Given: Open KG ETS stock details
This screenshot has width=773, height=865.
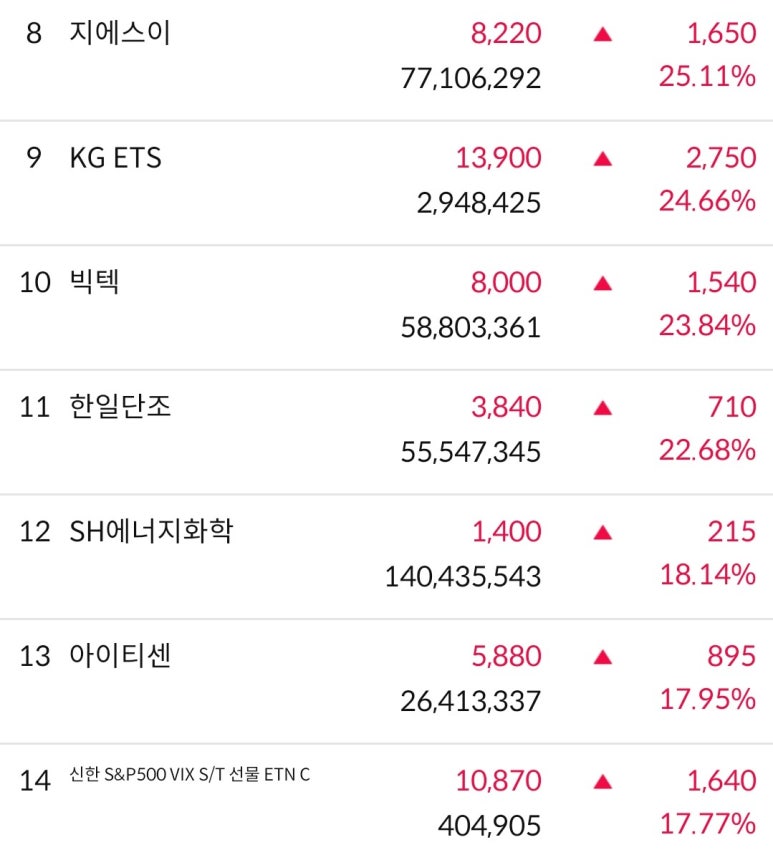Looking at the screenshot, I should click(x=115, y=158).
